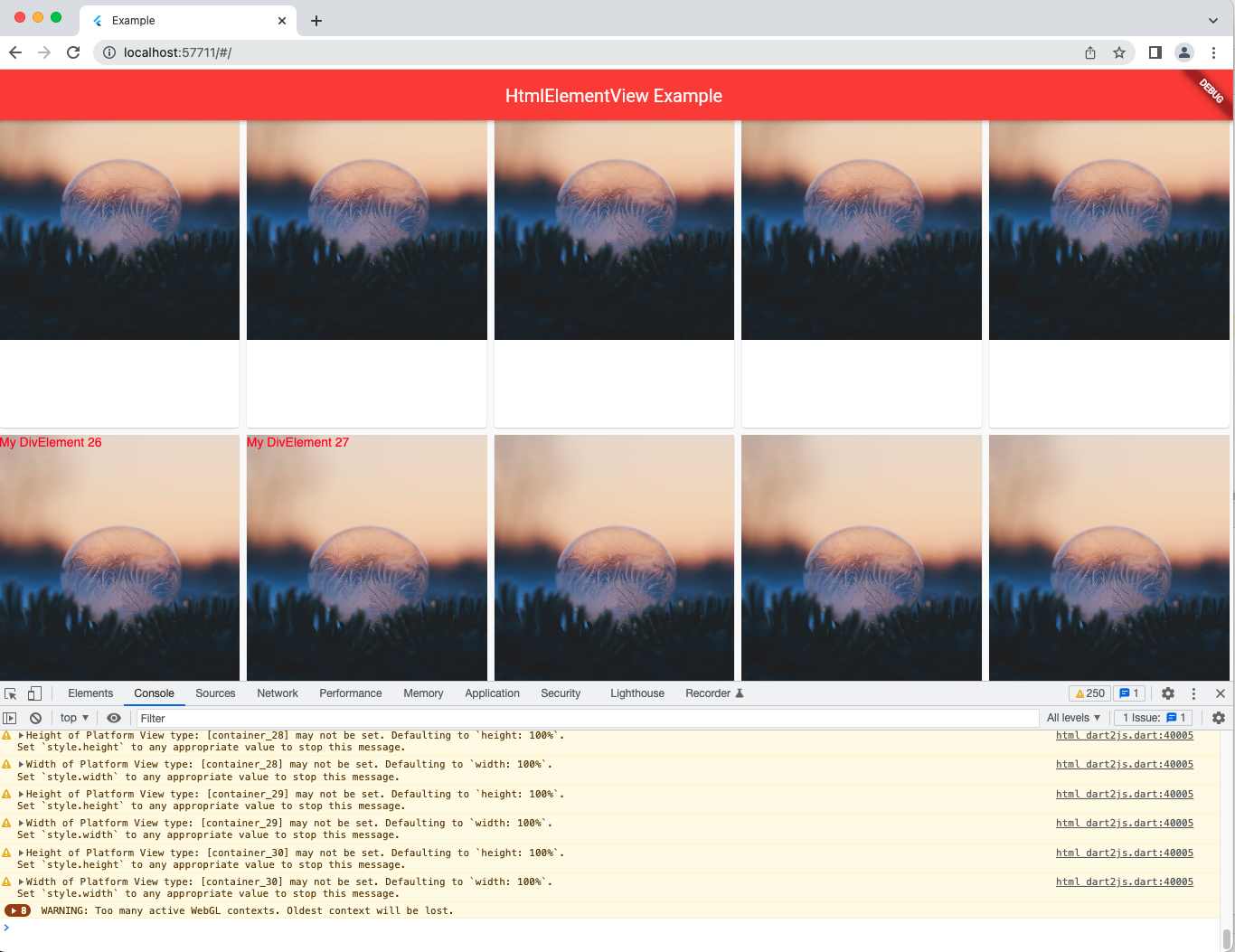The height and width of the screenshot is (952, 1235).
Task: Select the Inspect Element tool in DevTools
Action: click(x=10, y=693)
